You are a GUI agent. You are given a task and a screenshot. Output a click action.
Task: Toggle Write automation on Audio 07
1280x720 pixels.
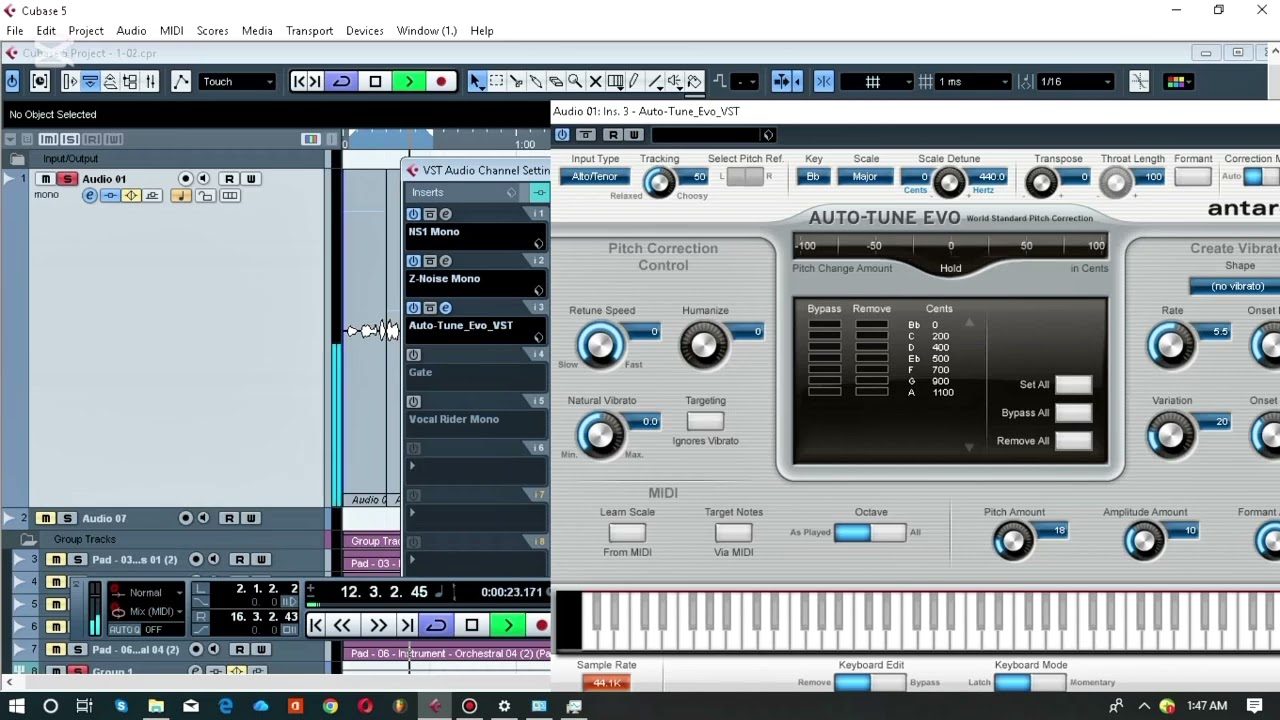coord(251,518)
